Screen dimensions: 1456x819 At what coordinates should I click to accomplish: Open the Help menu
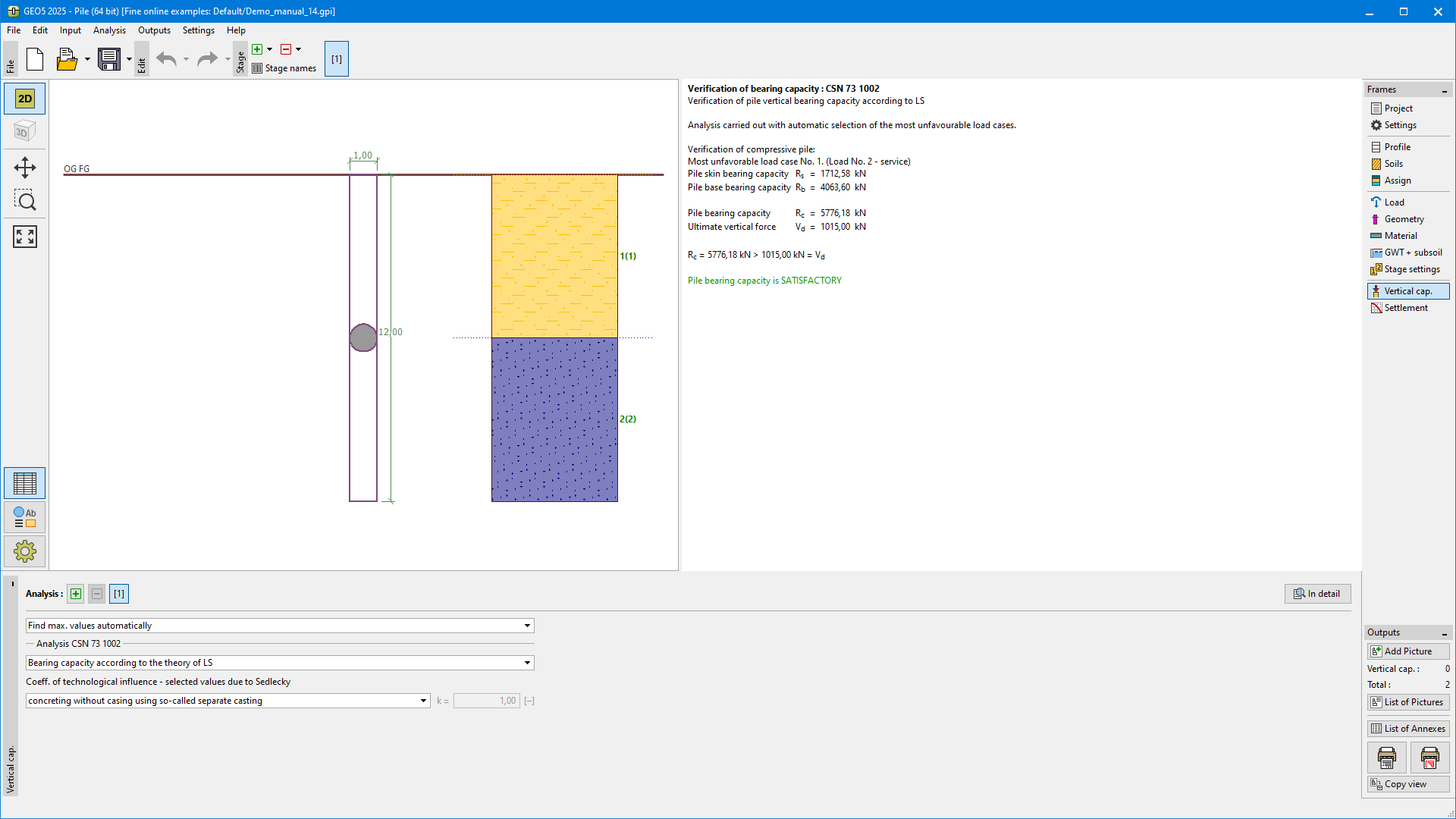[236, 30]
